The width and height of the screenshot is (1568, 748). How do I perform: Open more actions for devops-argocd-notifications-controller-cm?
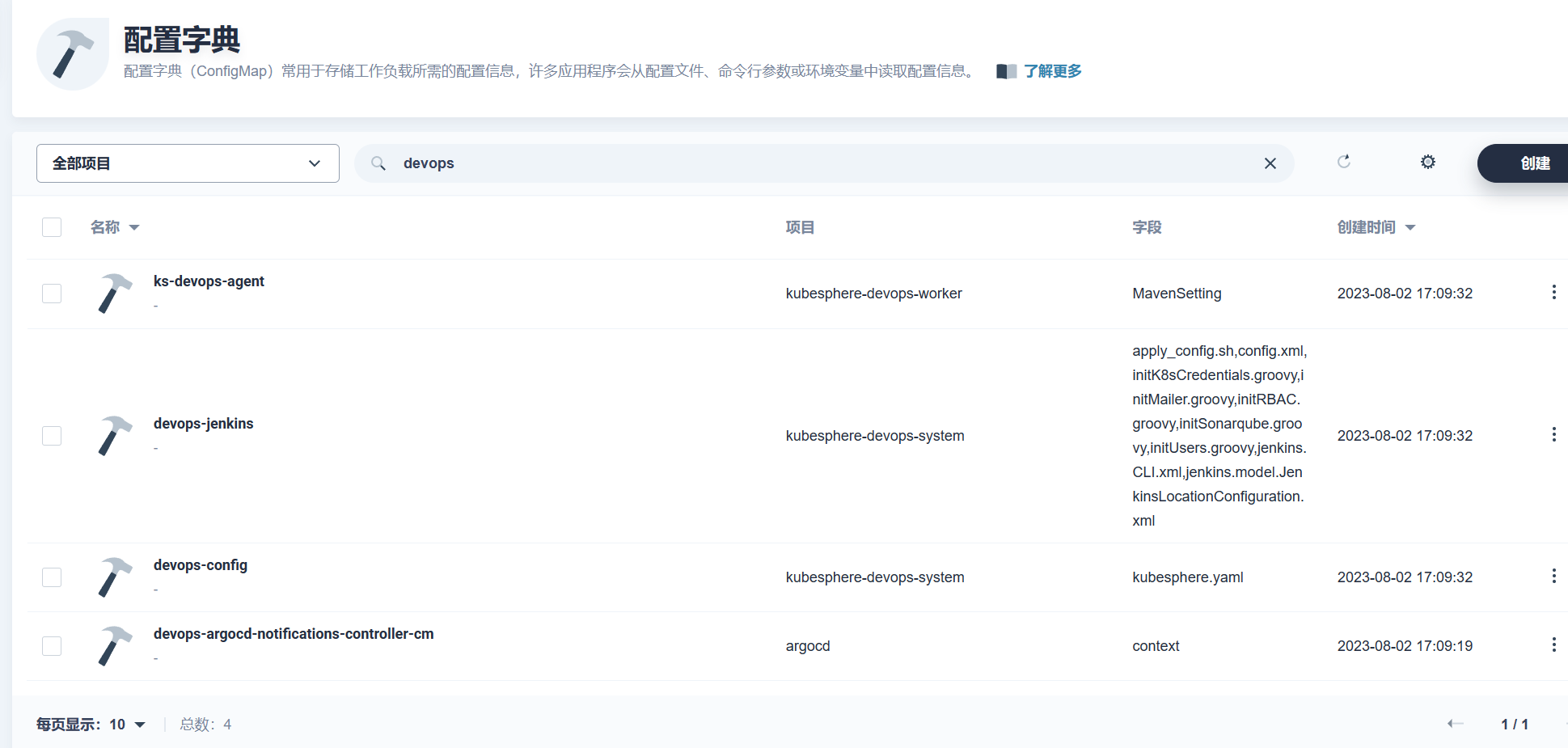[1553, 644]
